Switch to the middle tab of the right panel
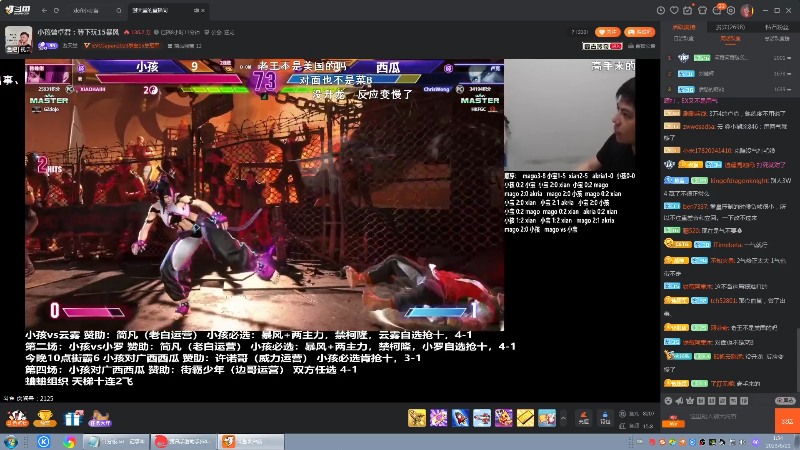The width and height of the screenshot is (800, 450). [730, 27]
